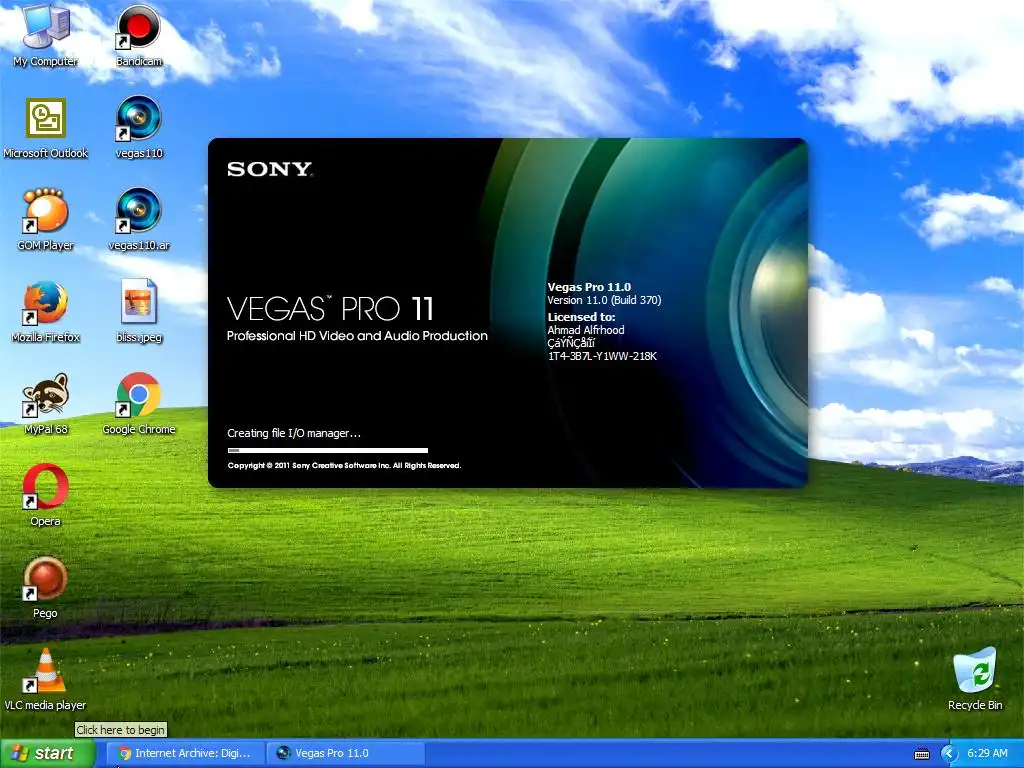This screenshot has width=1024, height=768.
Task: Click the serial '1T4-3B7L-Y1WW-218K' text
Action: [x=602, y=356]
